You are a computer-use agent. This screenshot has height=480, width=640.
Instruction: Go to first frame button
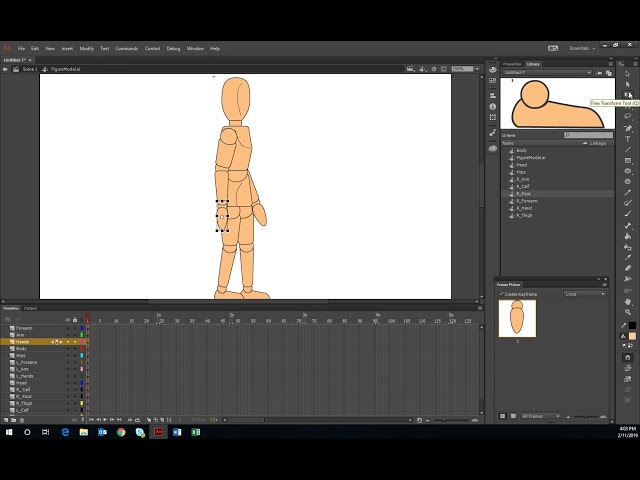pyautogui.click(x=91, y=420)
